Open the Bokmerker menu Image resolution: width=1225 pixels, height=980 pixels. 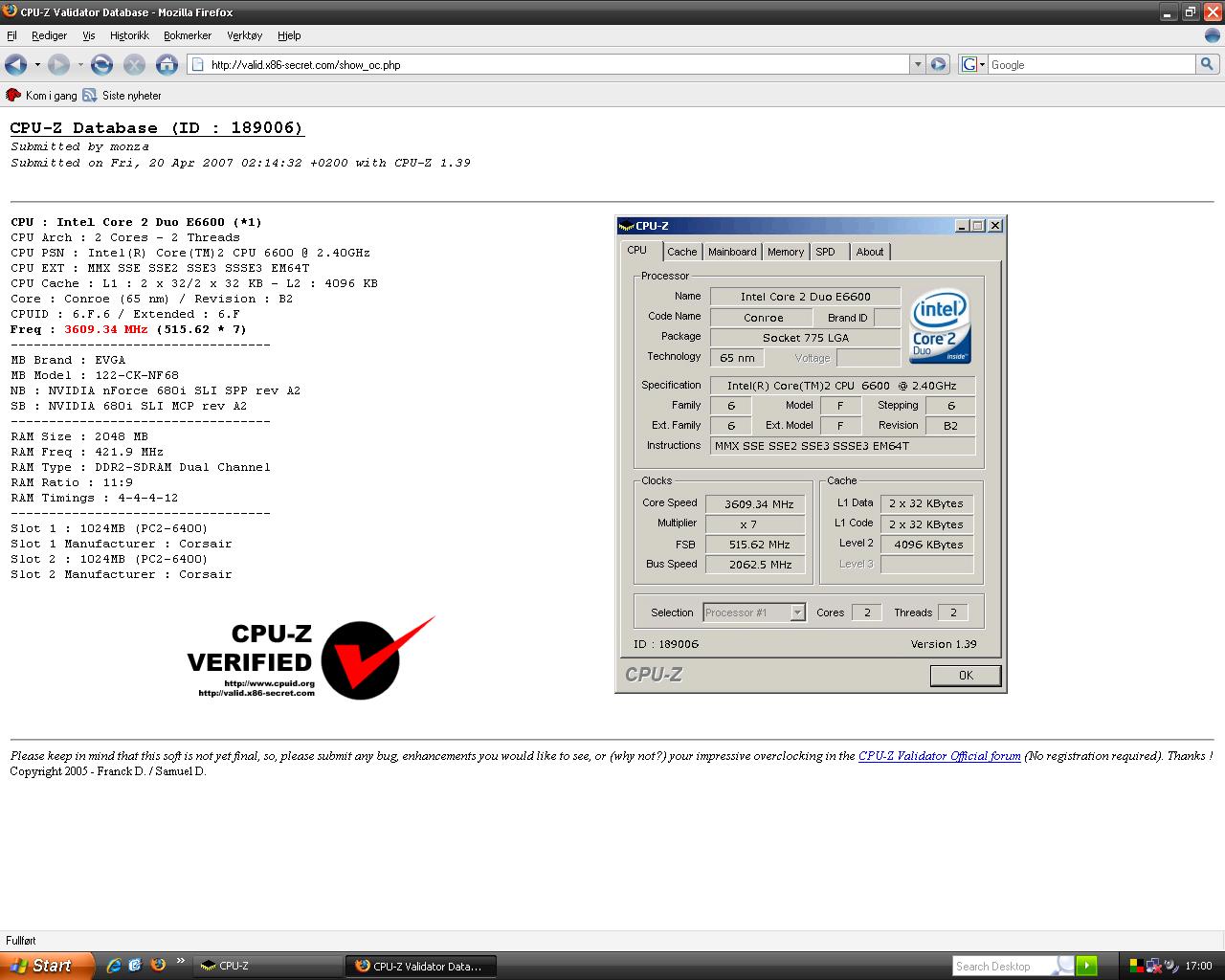(x=188, y=35)
